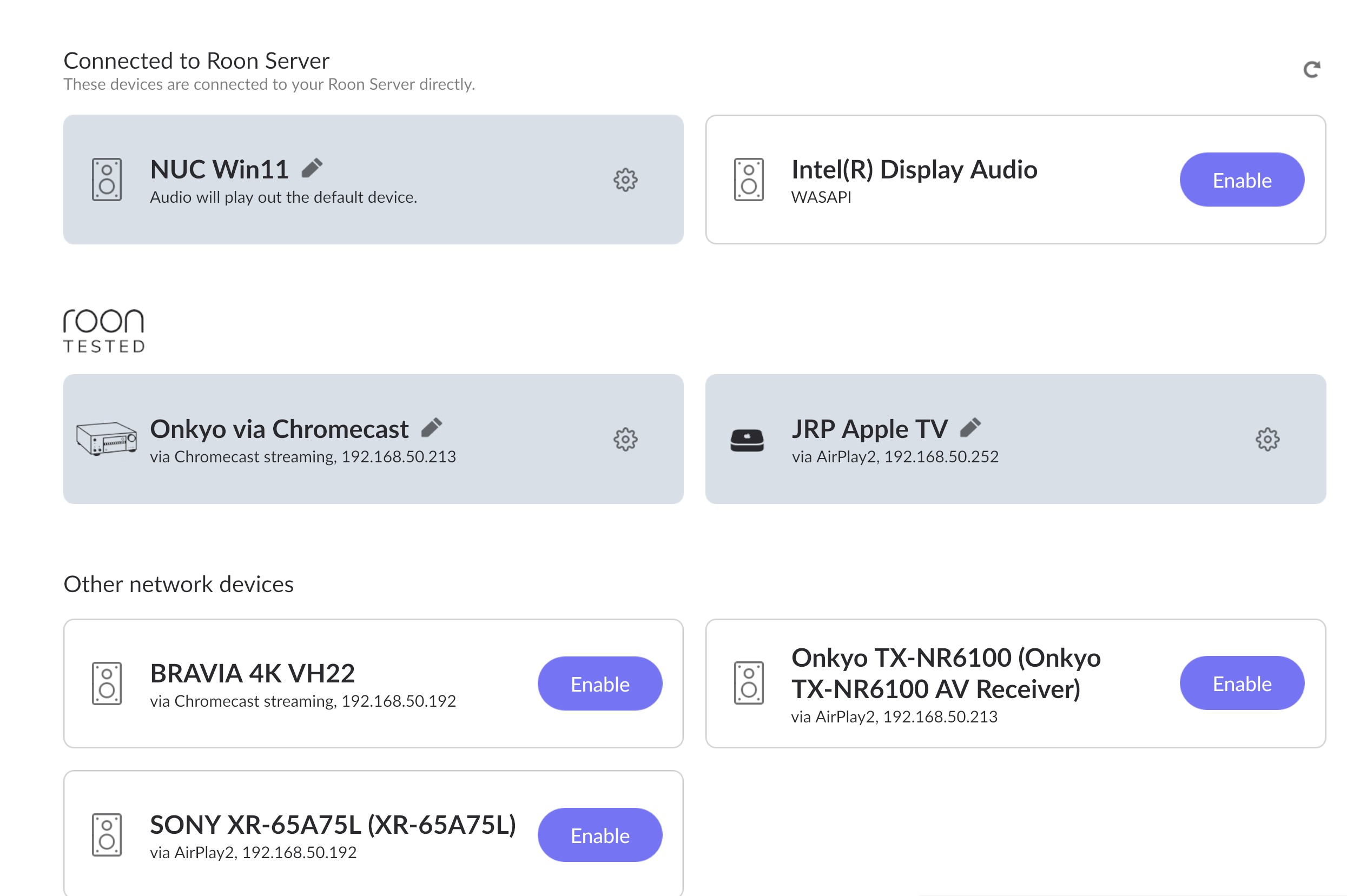The width and height of the screenshot is (1347, 896).
Task: Click the Onkyo receiver device icon
Action: 107,439
